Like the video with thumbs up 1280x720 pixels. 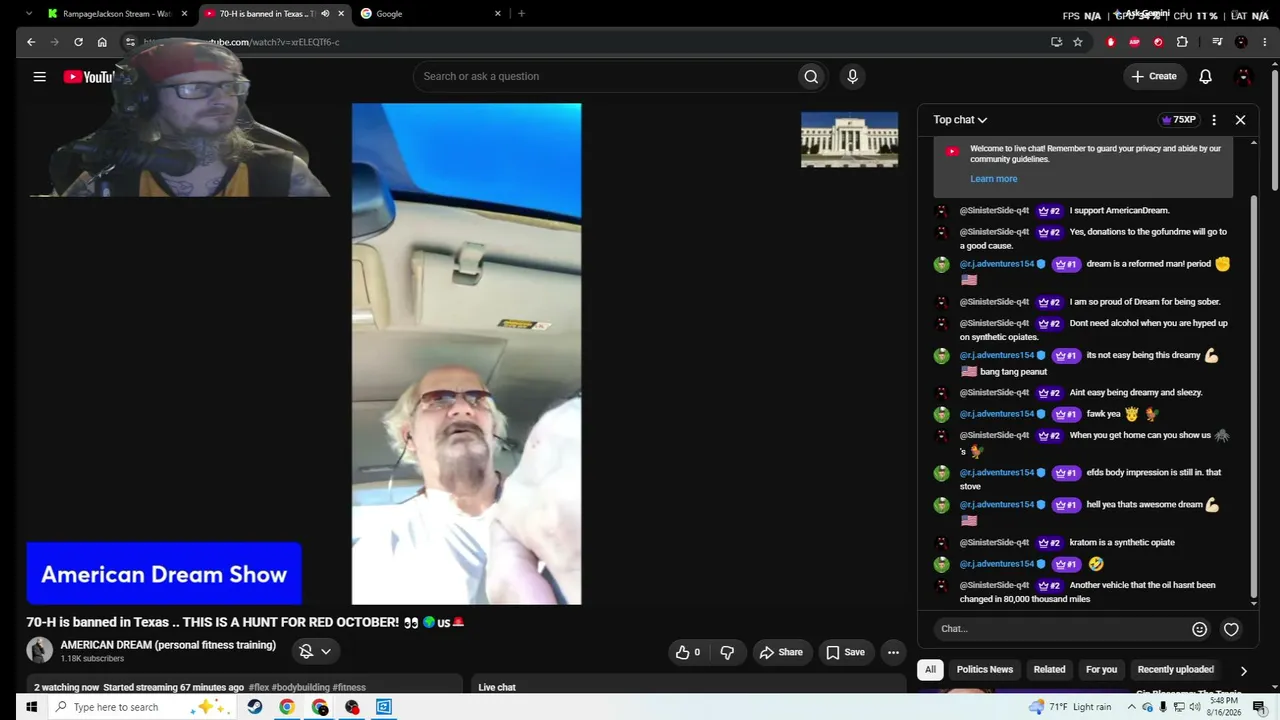coord(688,652)
